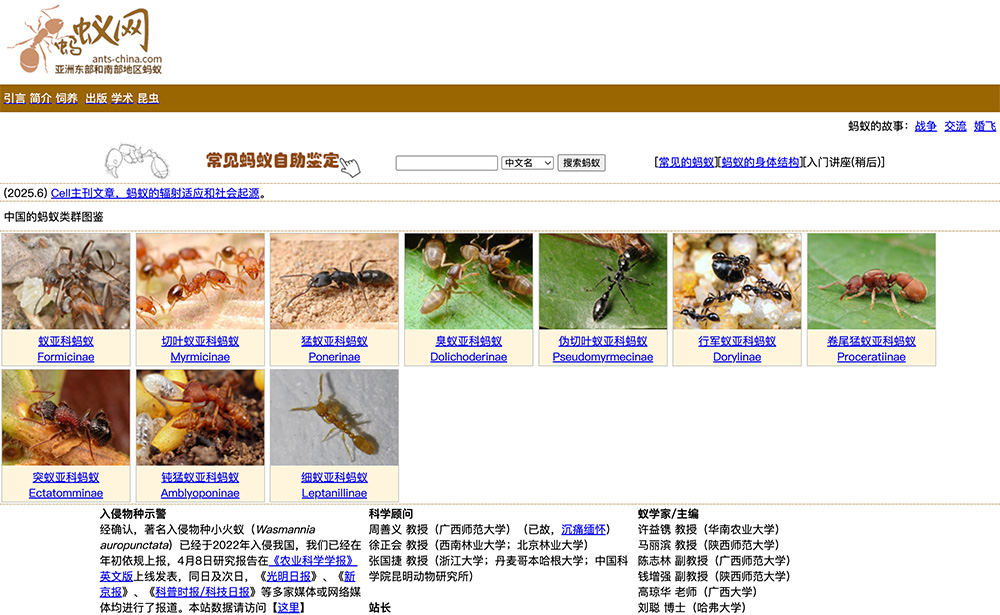Click the Ponerinae 猛蚁亚科 ant photo
Viewport: 1000px width, 615px height.
pyautogui.click(x=334, y=280)
